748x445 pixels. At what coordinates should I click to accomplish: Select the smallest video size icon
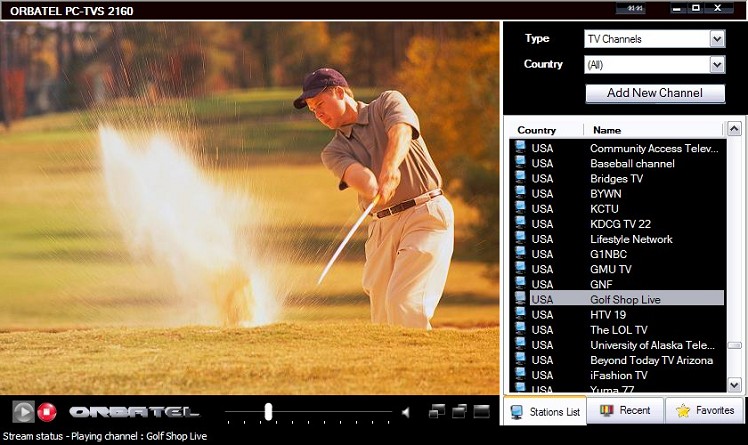click(436, 411)
